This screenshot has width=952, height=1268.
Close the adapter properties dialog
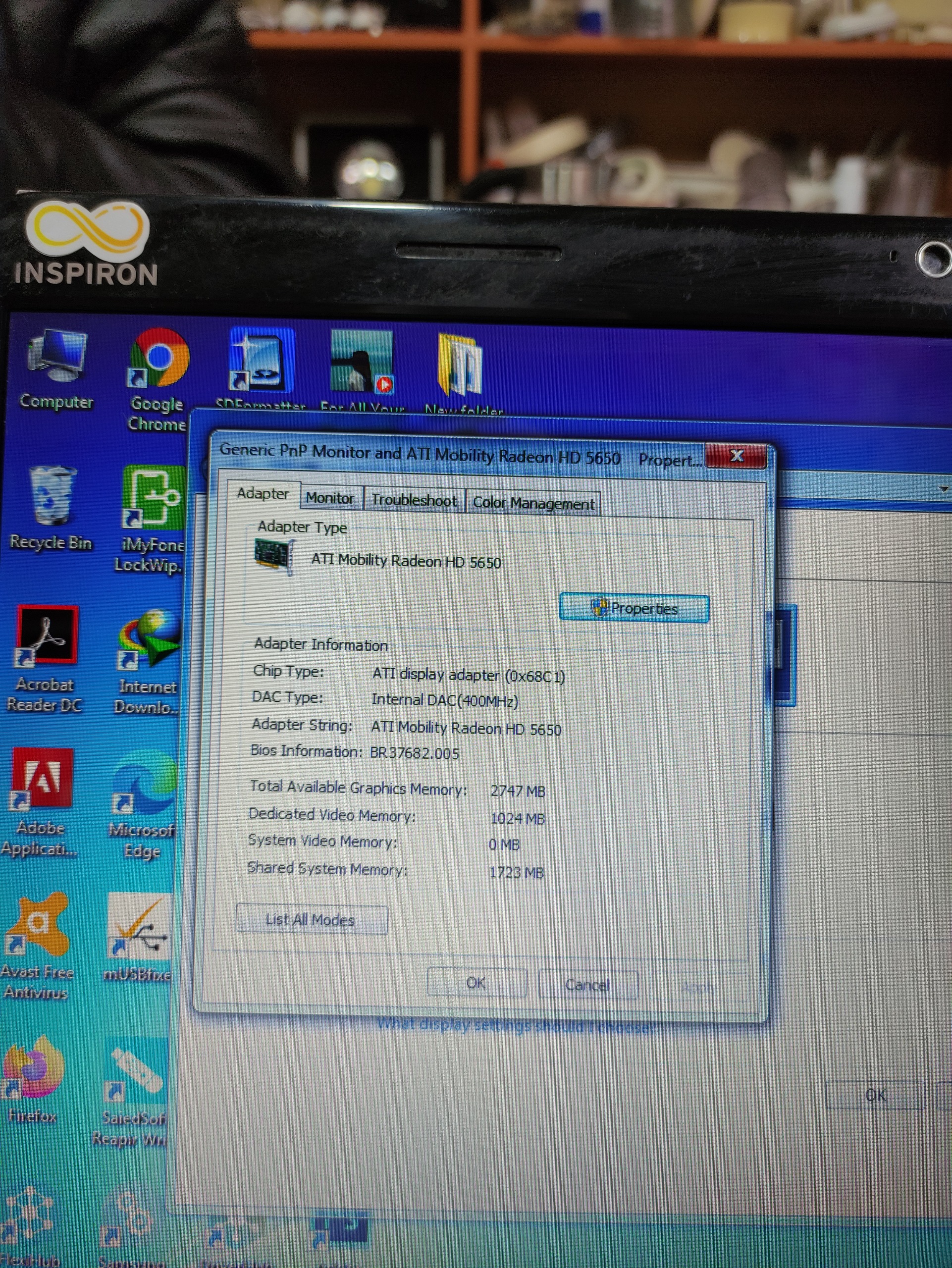(x=736, y=456)
